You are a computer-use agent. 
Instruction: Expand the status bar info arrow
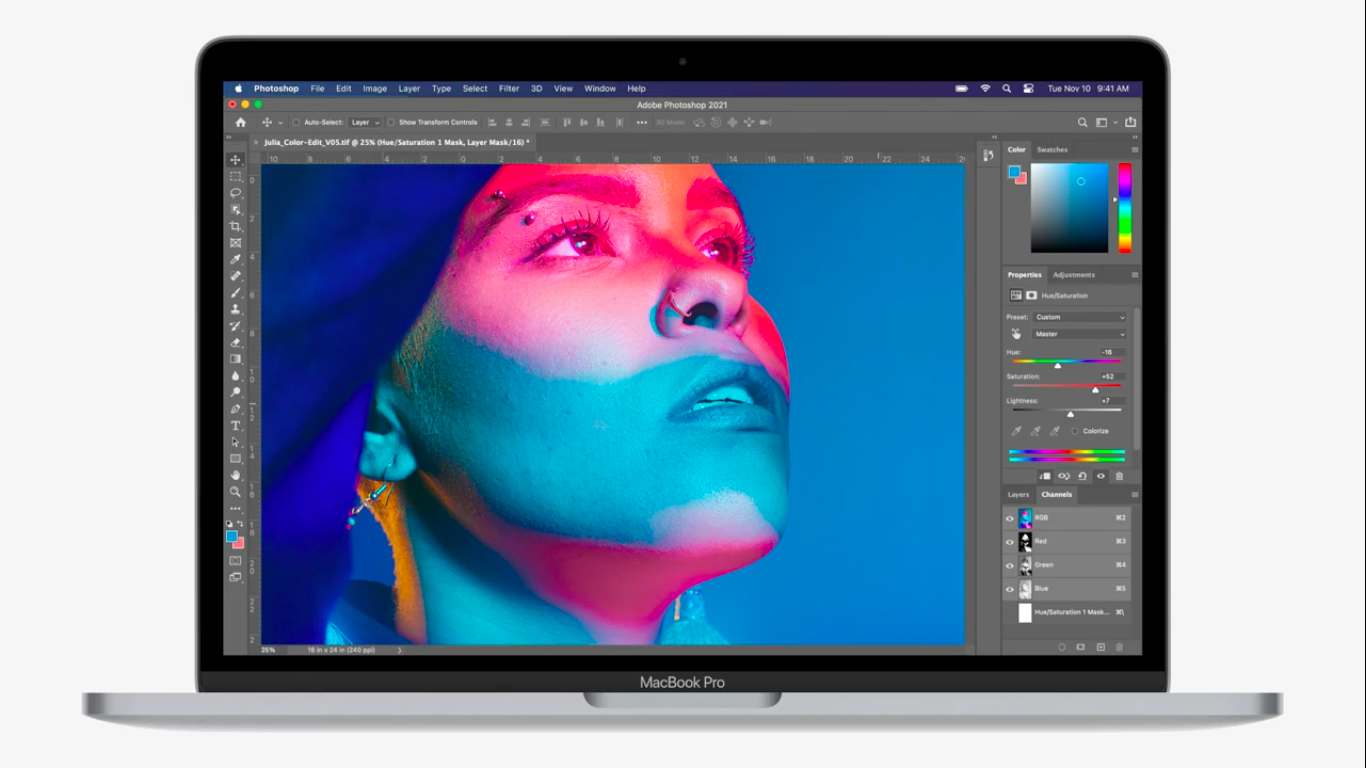(400, 650)
